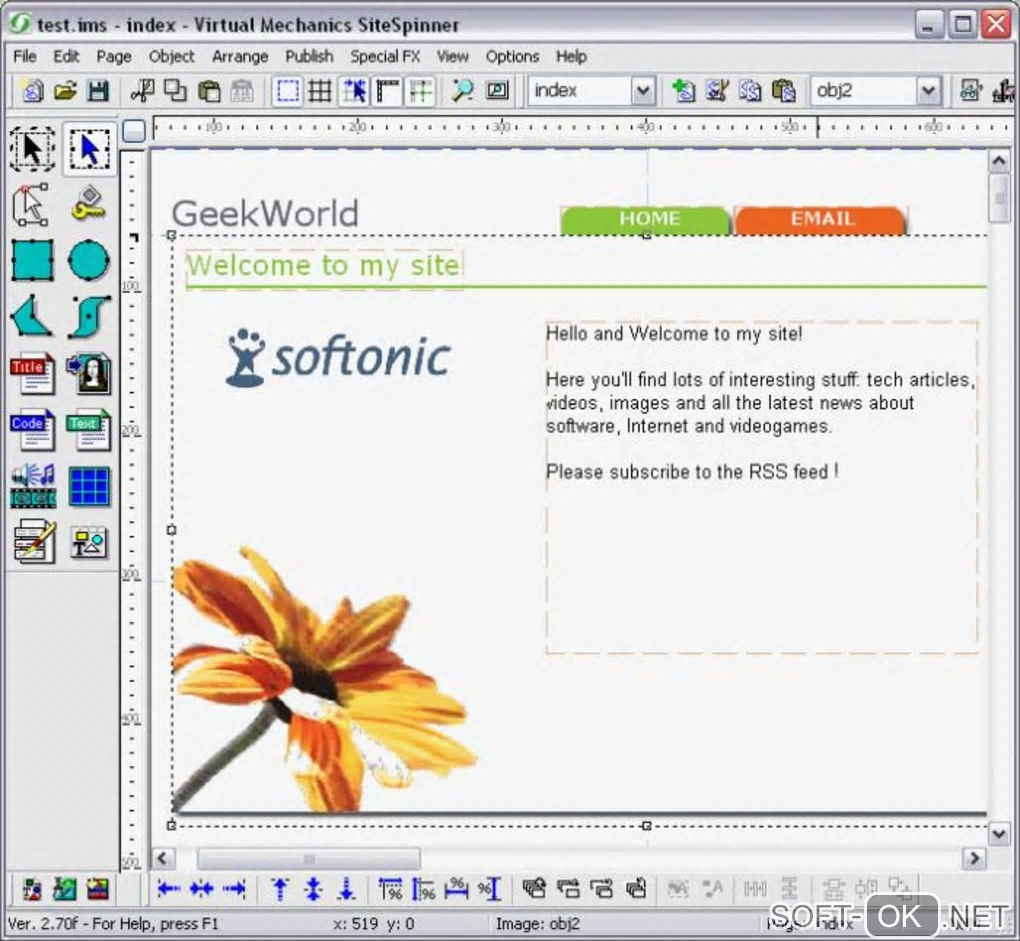Toggle the rulers display button

[387, 91]
